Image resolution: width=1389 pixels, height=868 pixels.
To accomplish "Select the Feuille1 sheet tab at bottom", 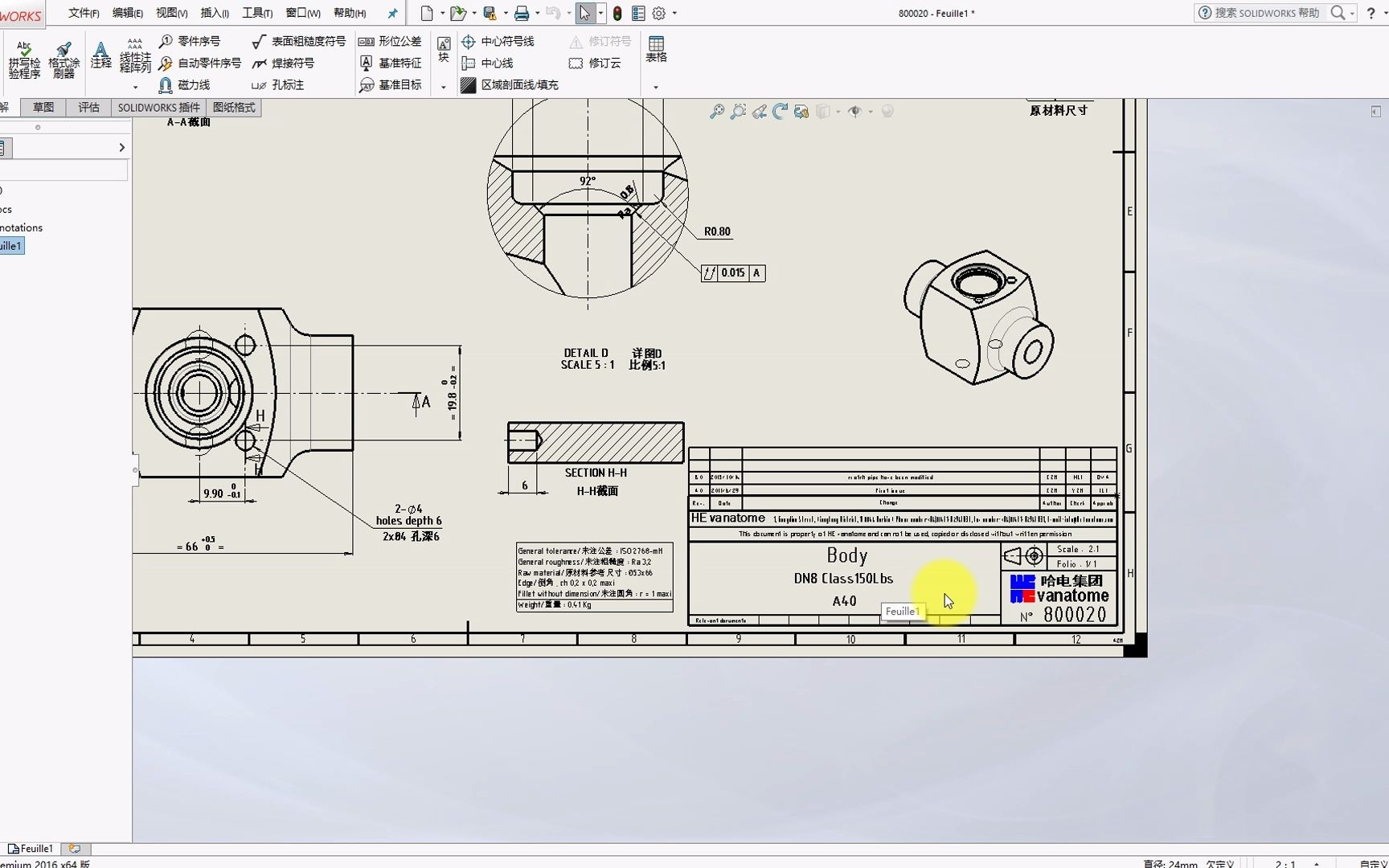I will (30, 848).
